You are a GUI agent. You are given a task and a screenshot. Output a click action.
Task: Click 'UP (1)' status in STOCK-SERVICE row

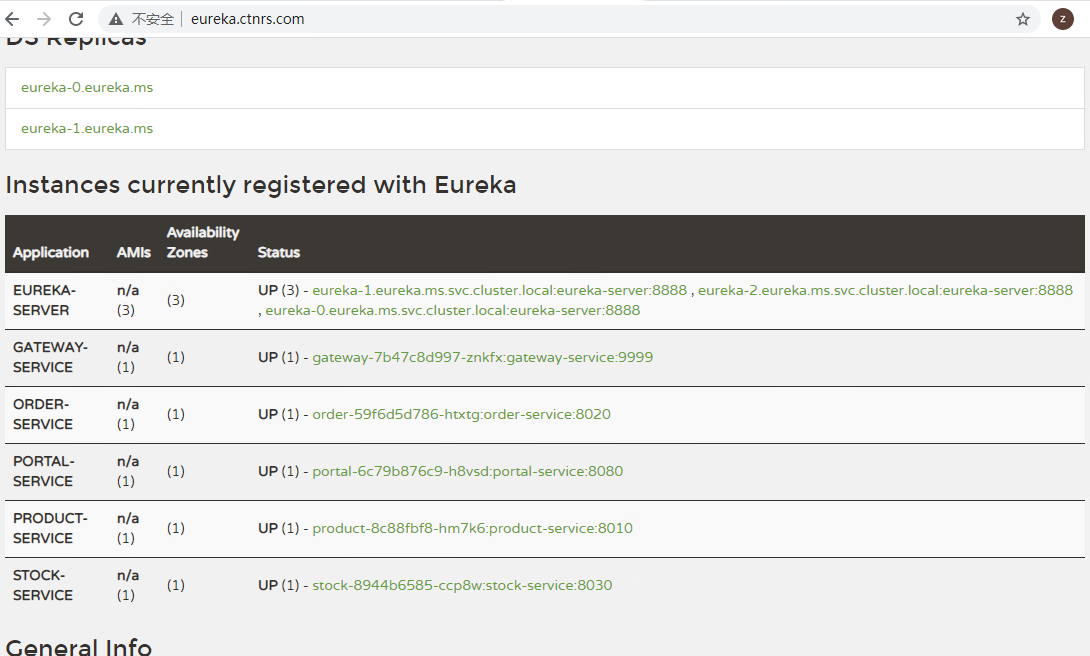pos(279,585)
